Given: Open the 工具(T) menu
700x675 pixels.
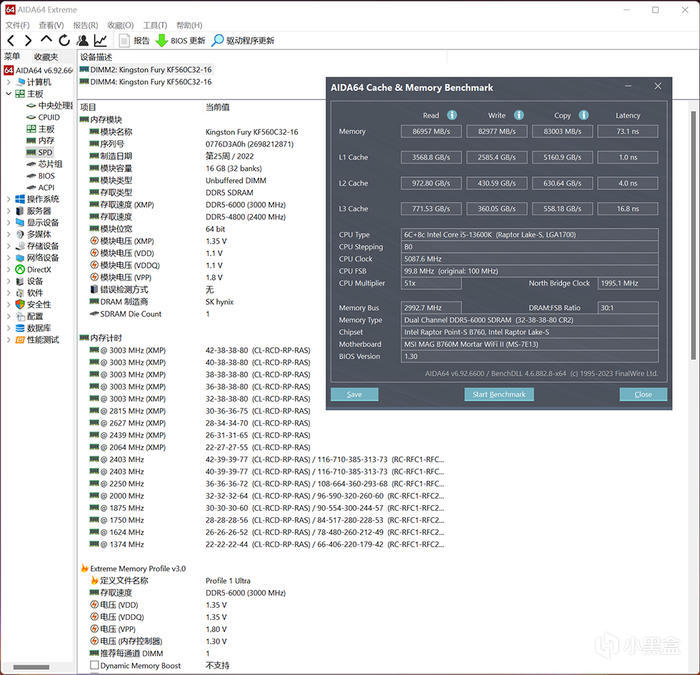Looking at the screenshot, I should tap(155, 25).
